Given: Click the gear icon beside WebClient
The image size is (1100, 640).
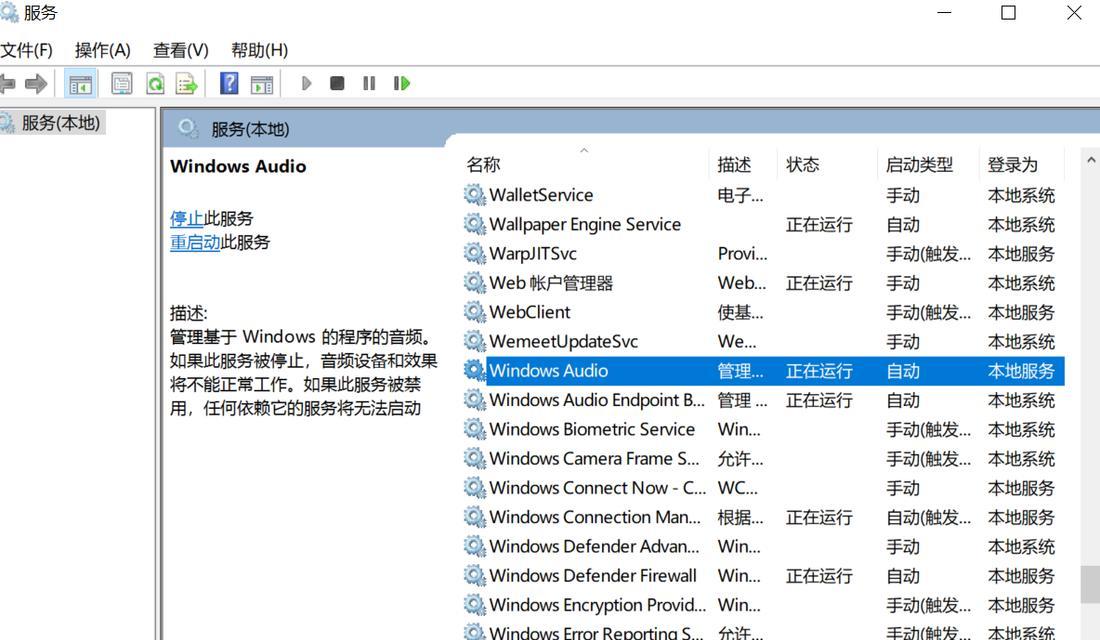Looking at the screenshot, I should [475, 312].
